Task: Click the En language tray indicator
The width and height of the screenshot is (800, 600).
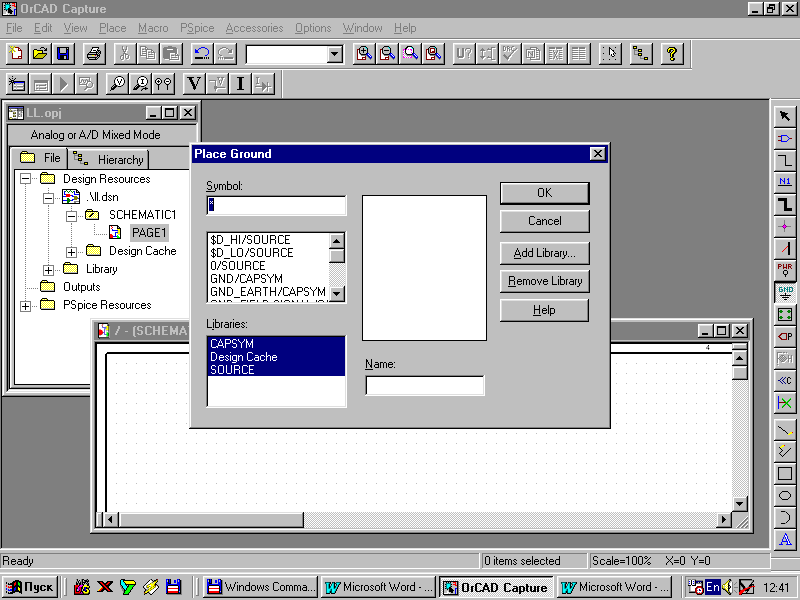Action: (713, 587)
